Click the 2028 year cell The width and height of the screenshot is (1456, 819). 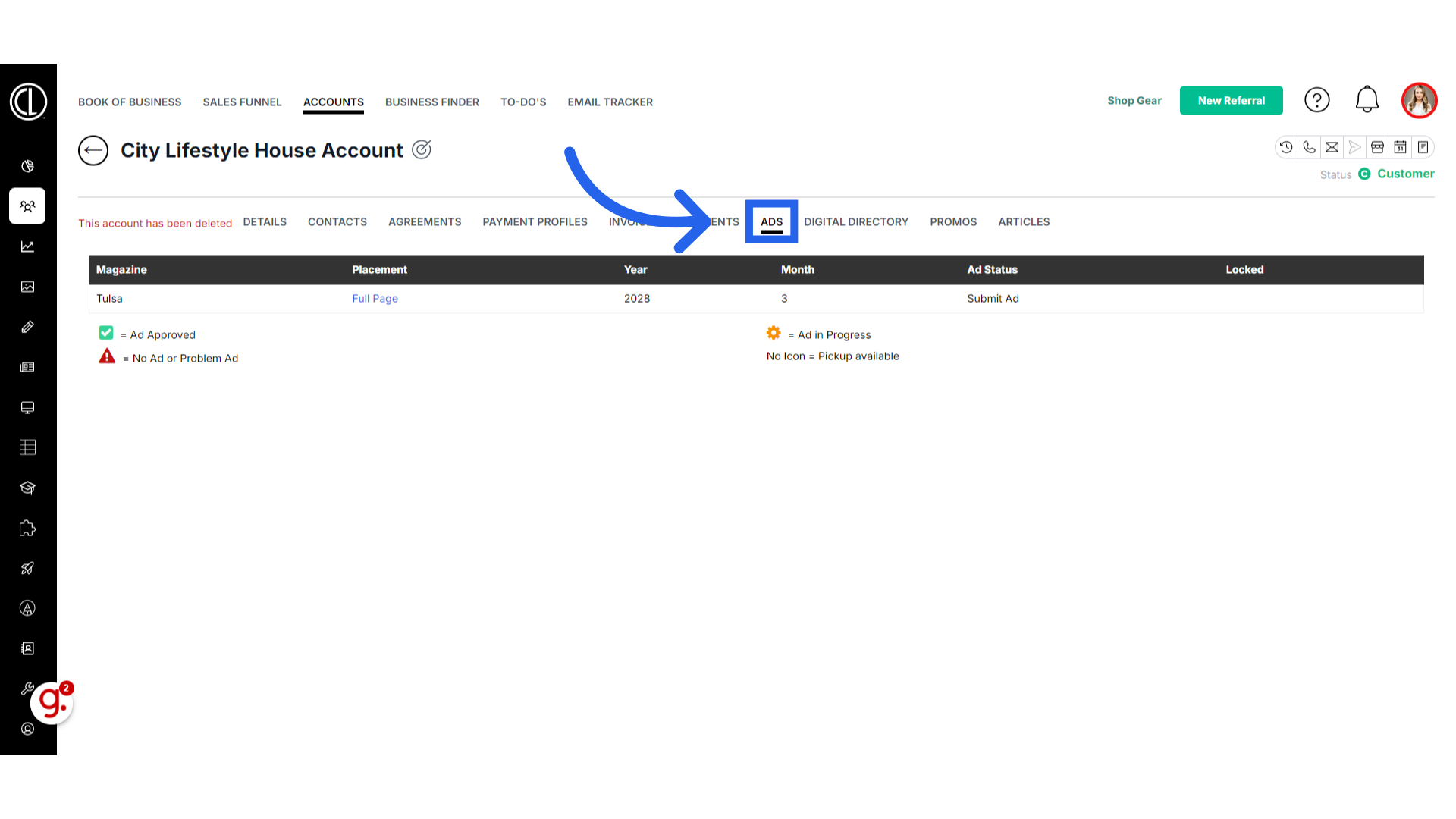[637, 298]
